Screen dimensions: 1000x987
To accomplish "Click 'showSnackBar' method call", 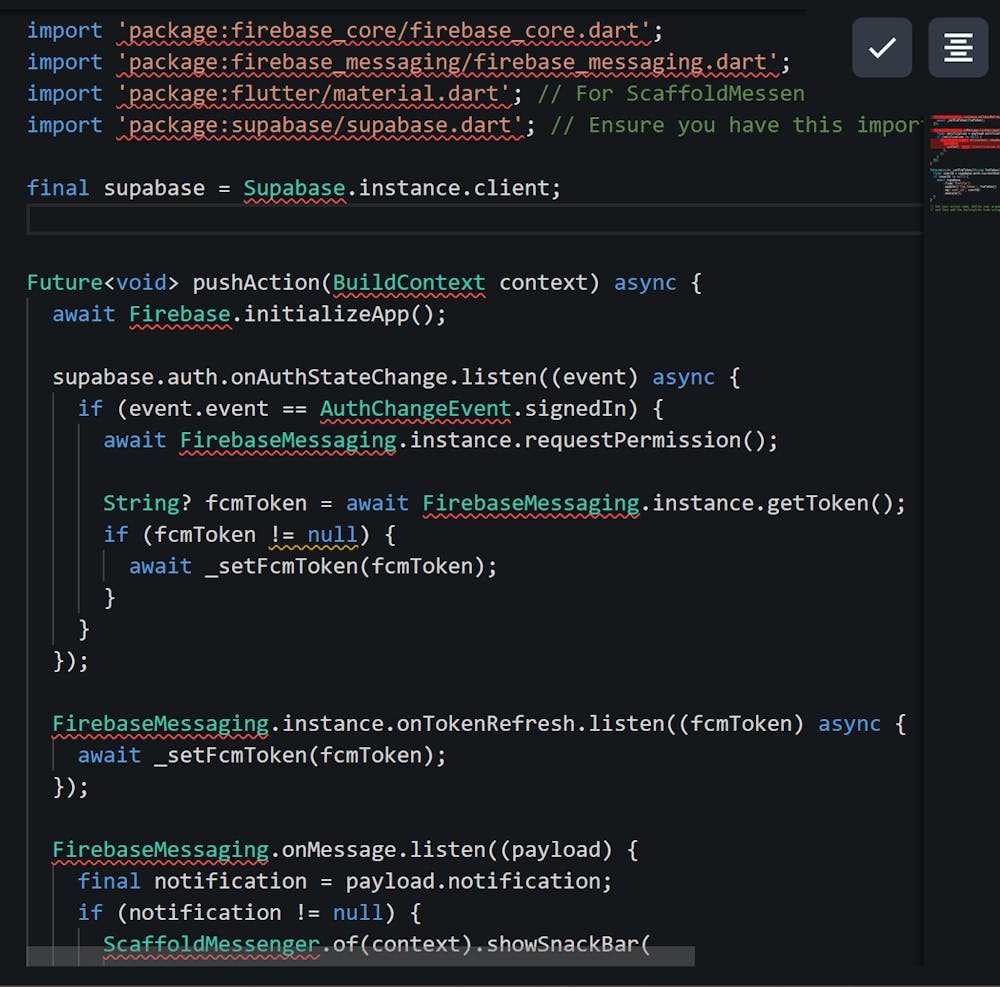I will click(x=562, y=944).
